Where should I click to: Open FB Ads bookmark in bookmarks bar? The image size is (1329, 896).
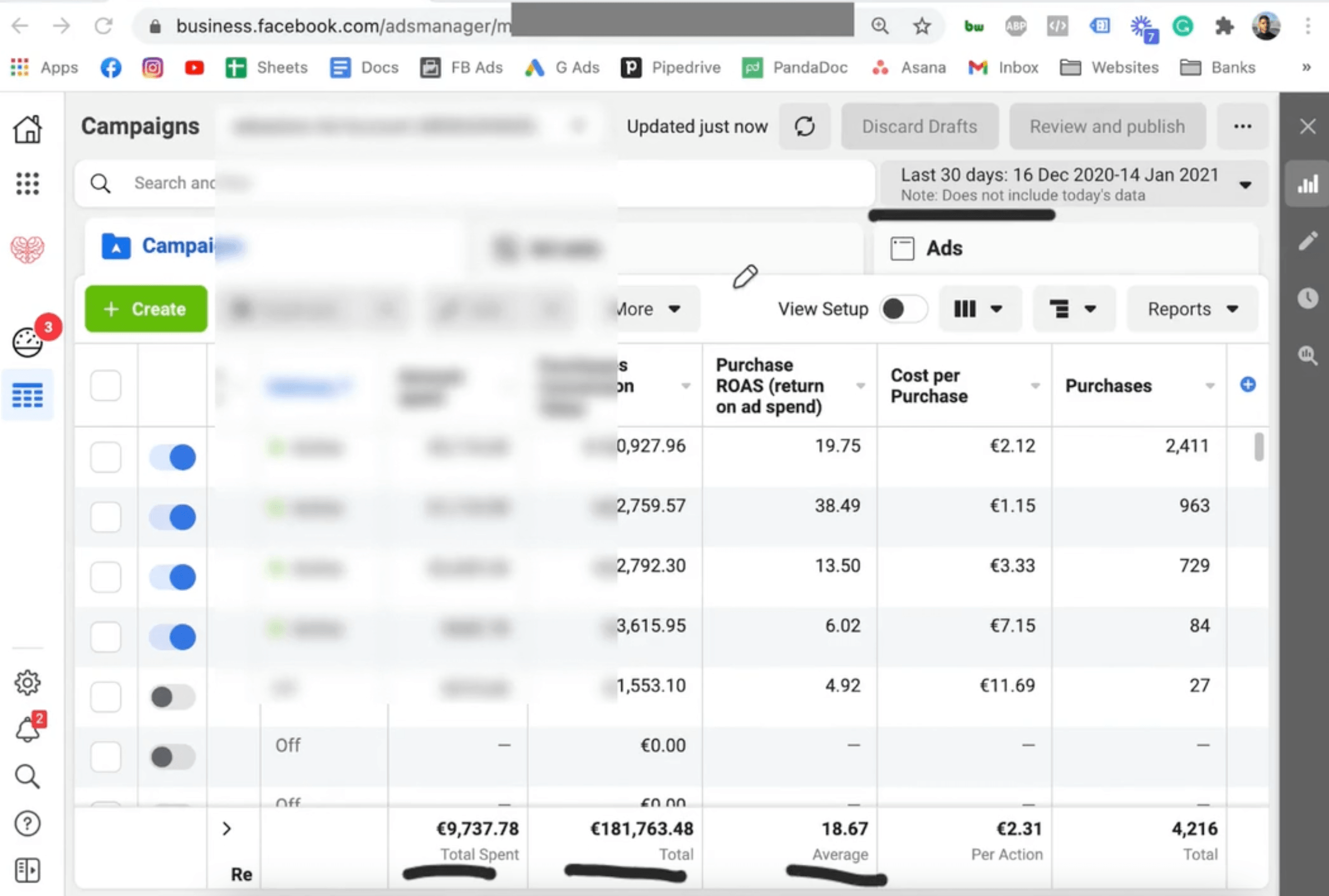(x=462, y=67)
